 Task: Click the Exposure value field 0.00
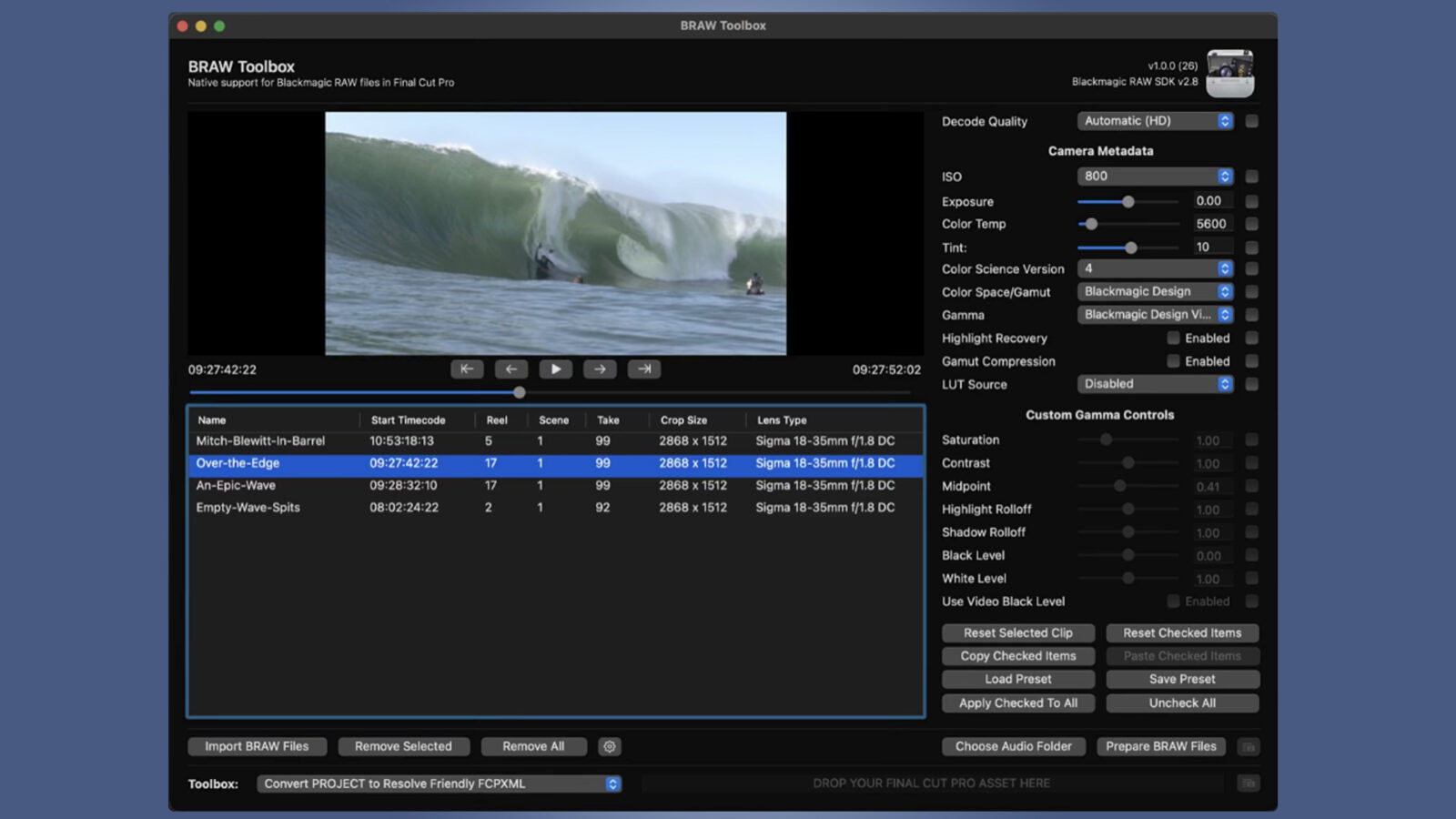1213,201
